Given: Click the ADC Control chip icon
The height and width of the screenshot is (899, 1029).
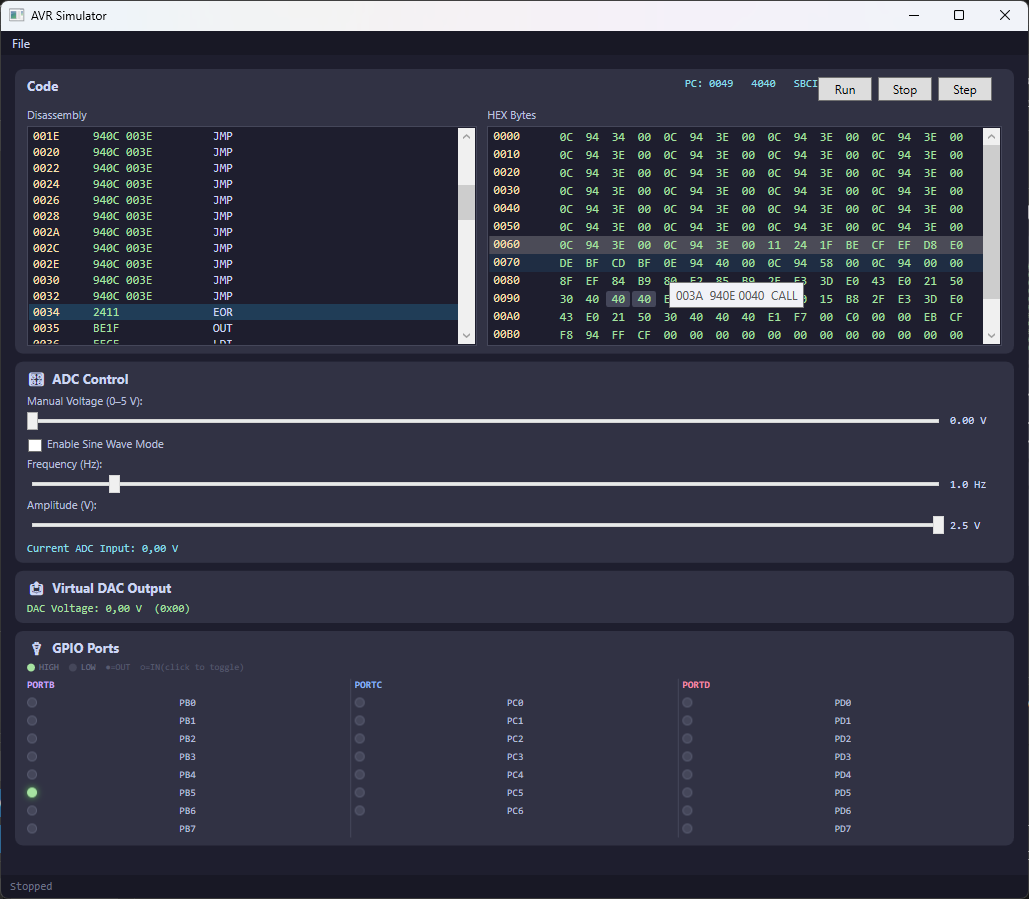Looking at the screenshot, I should click(x=36, y=379).
